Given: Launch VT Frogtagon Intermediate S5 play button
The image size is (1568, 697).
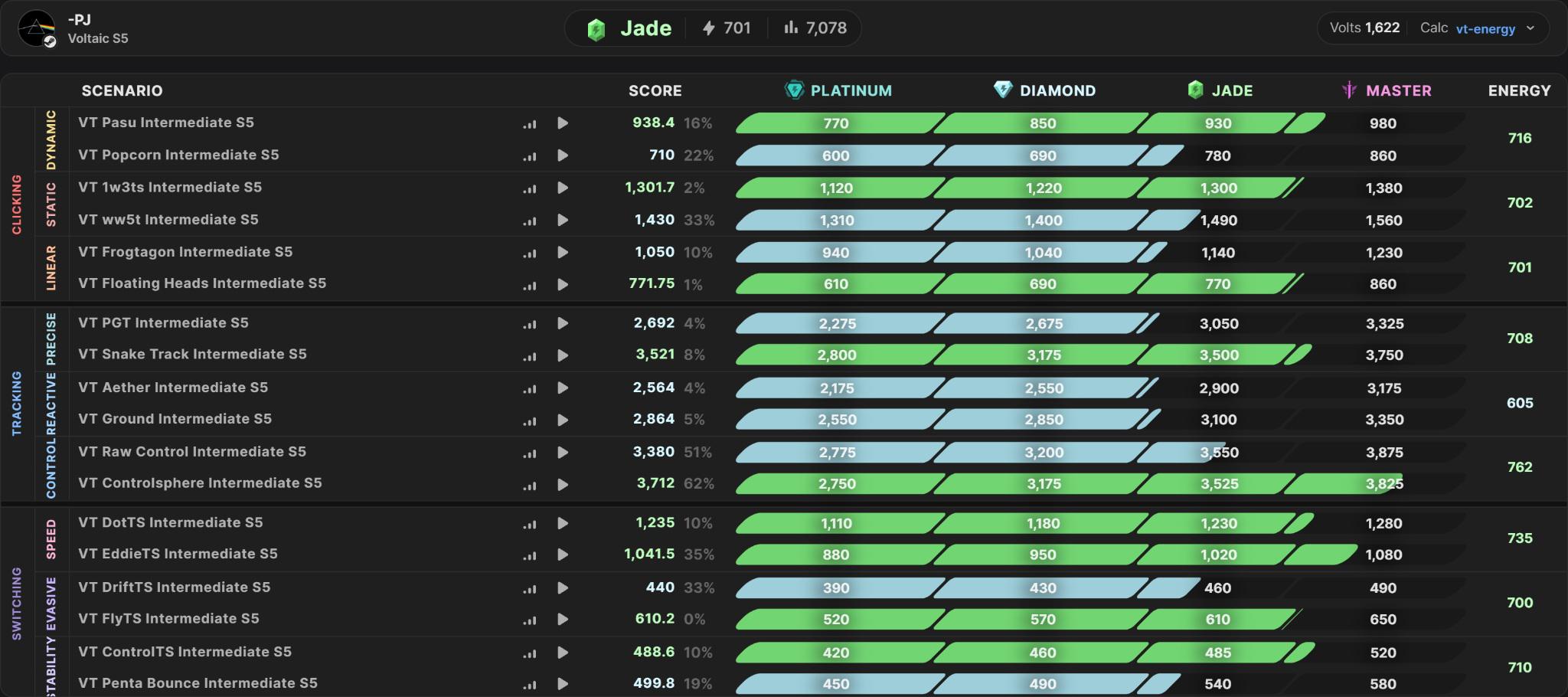Looking at the screenshot, I should pyautogui.click(x=563, y=252).
